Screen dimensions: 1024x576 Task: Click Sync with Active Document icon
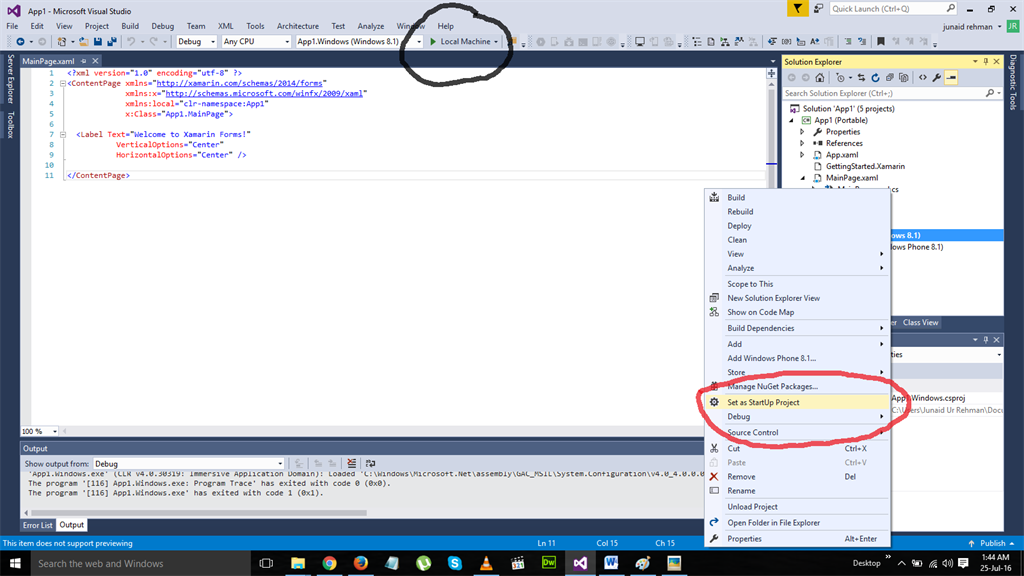point(861,78)
